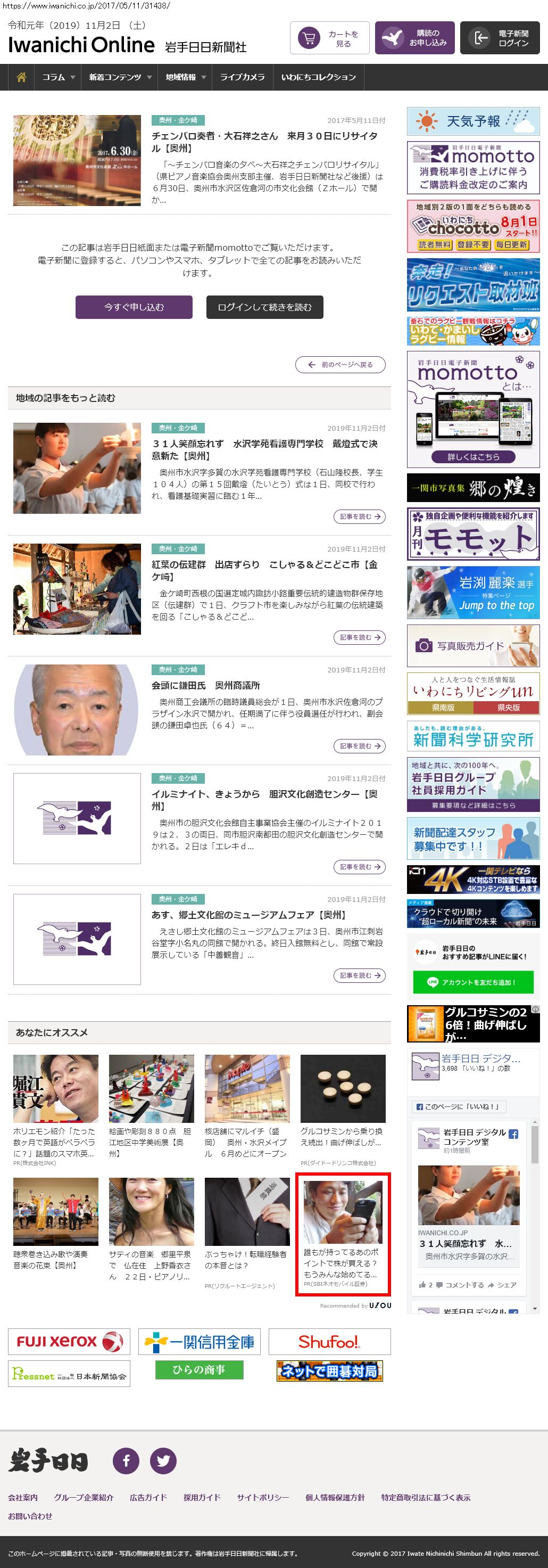This screenshot has width=548, height=1568.
Task: Open the いわにちコレクション menu item
Action: (x=318, y=77)
